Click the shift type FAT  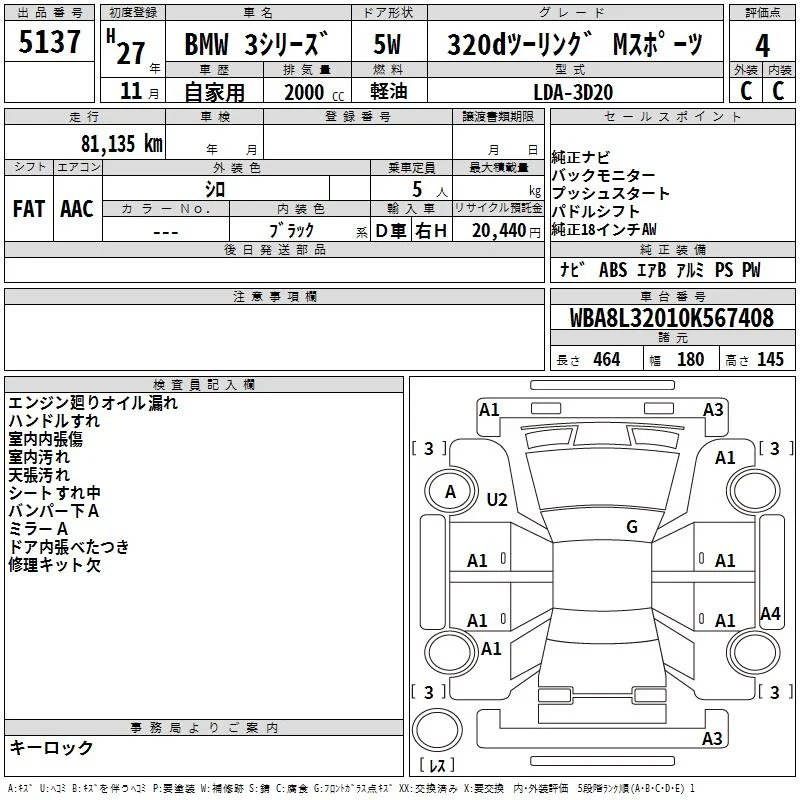click(x=29, y=209)
